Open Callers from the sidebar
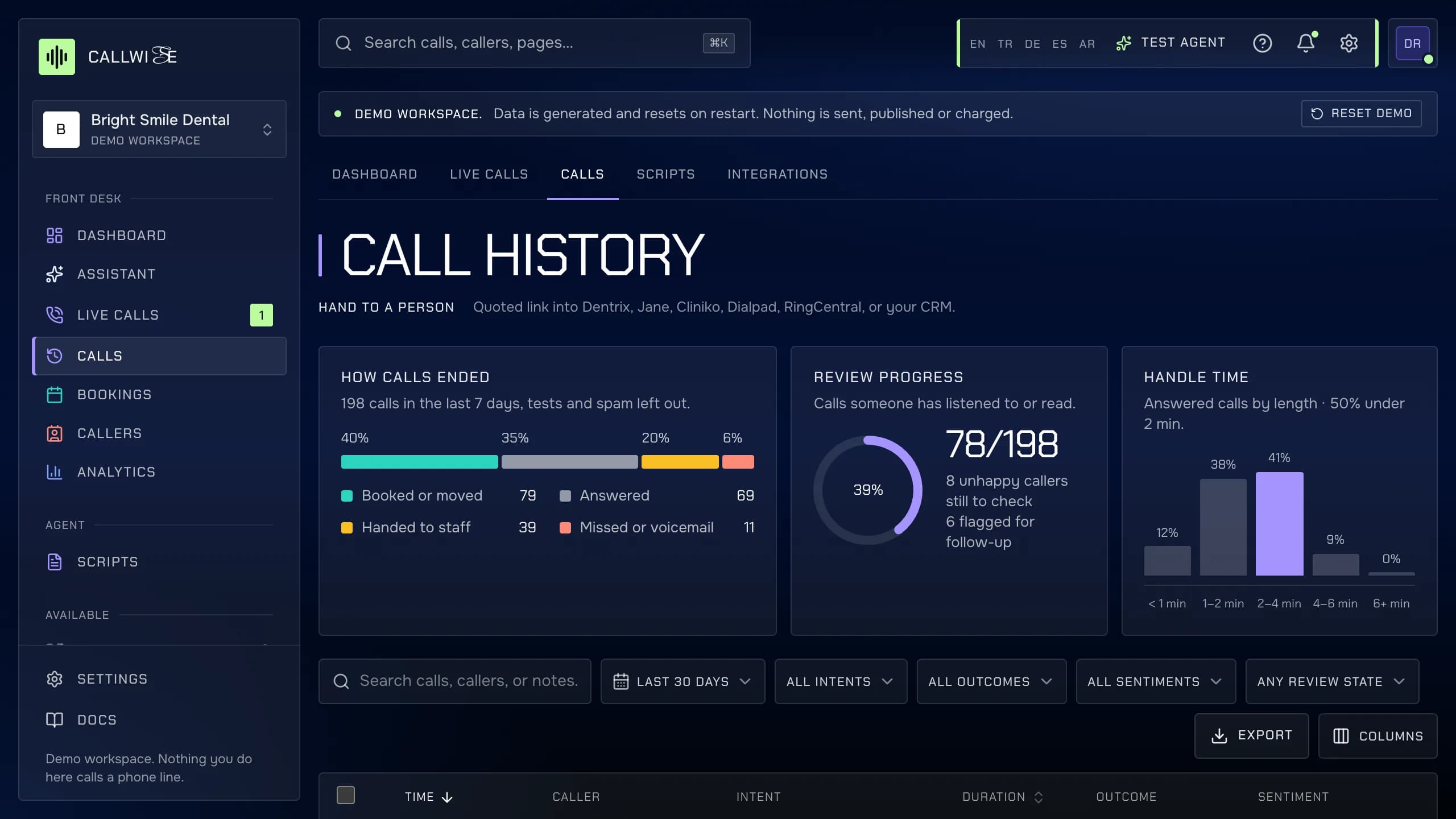The image size is (1456, 819). click(159, 433)
